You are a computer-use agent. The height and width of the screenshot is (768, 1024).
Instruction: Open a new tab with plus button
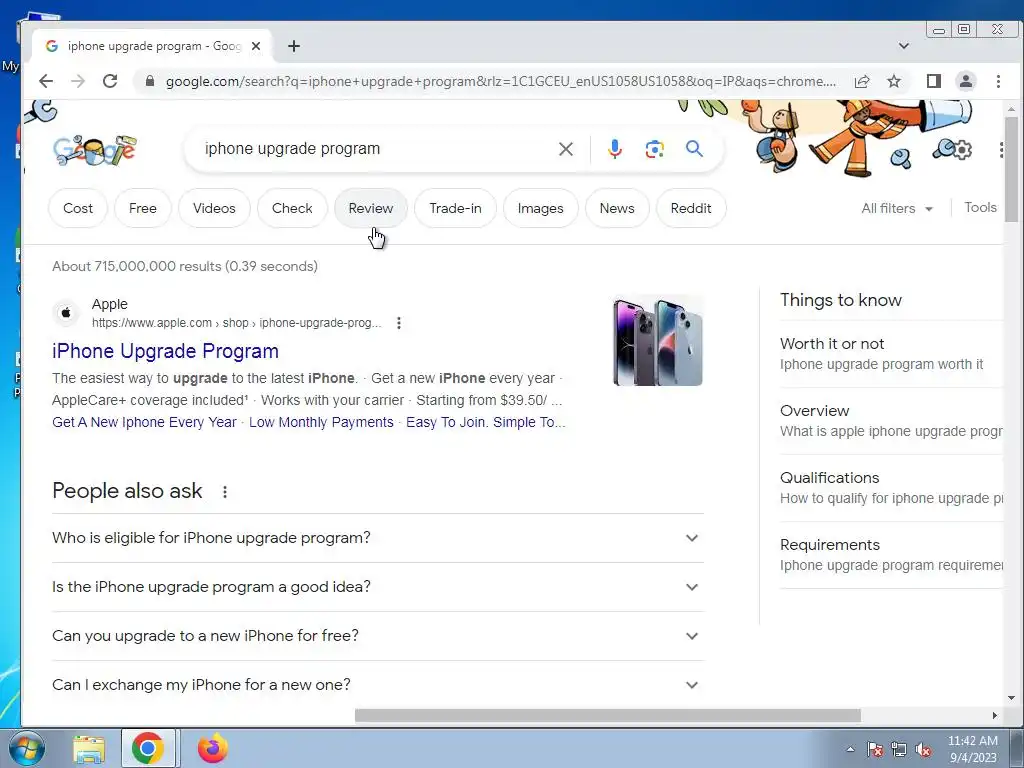click(294, 46)
